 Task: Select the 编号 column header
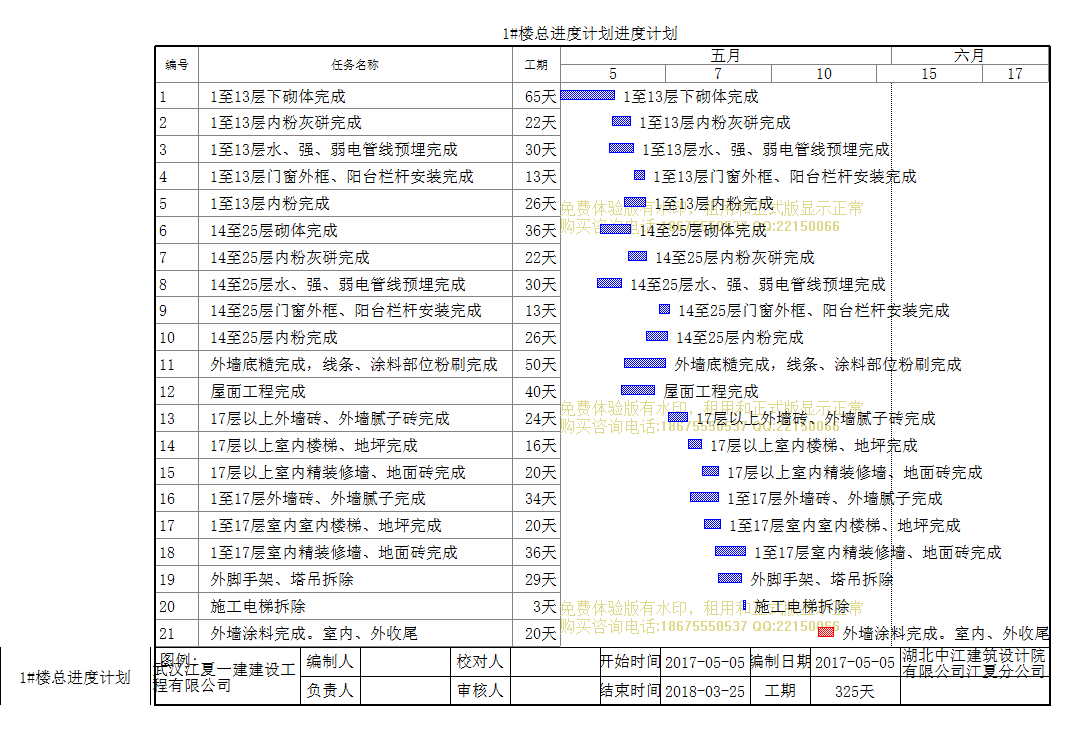177,65
